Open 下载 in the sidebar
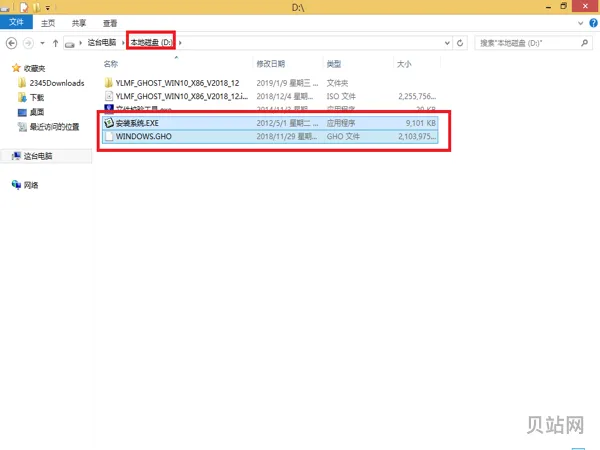Screen dimensions: 600x450 click(37, 98)
